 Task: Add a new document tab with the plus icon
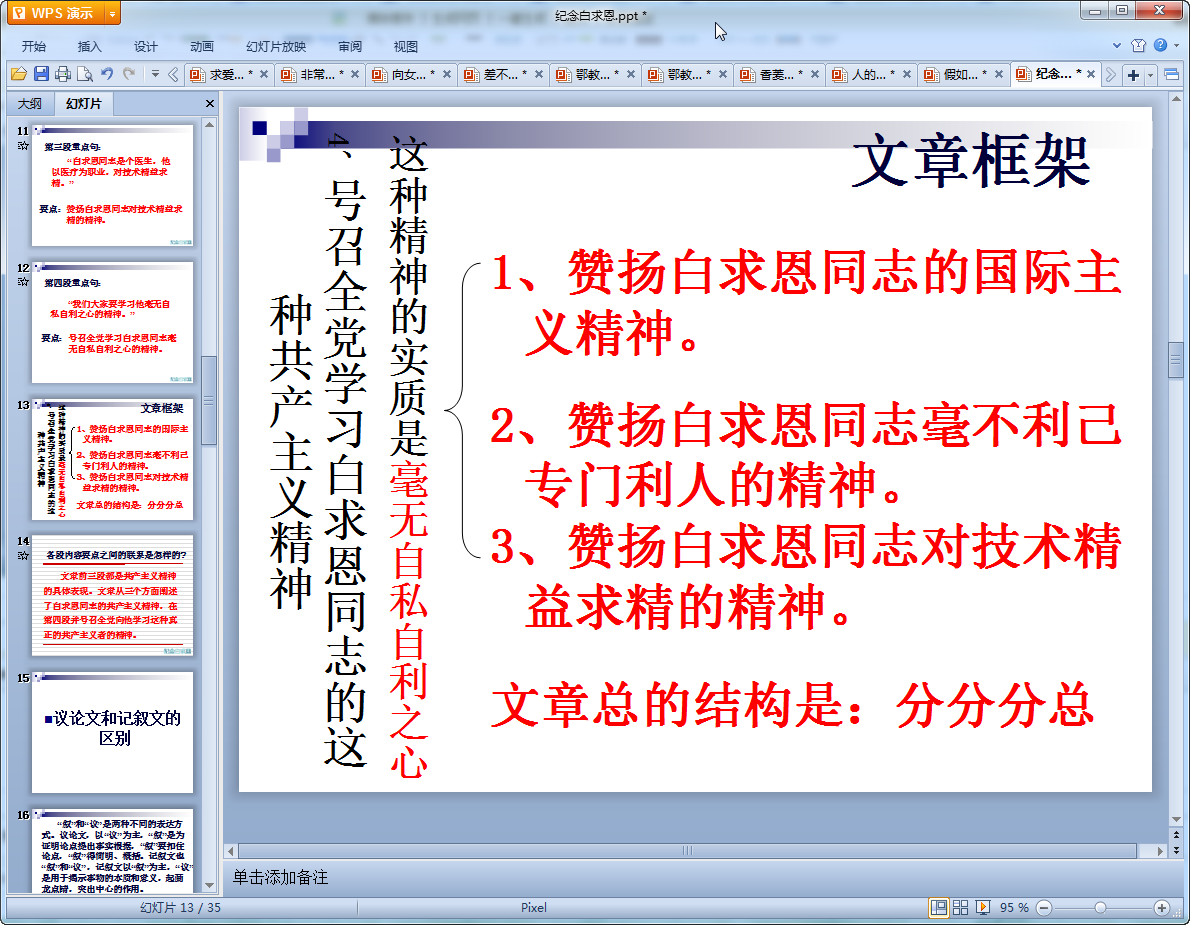click(x=1133, y=74)
